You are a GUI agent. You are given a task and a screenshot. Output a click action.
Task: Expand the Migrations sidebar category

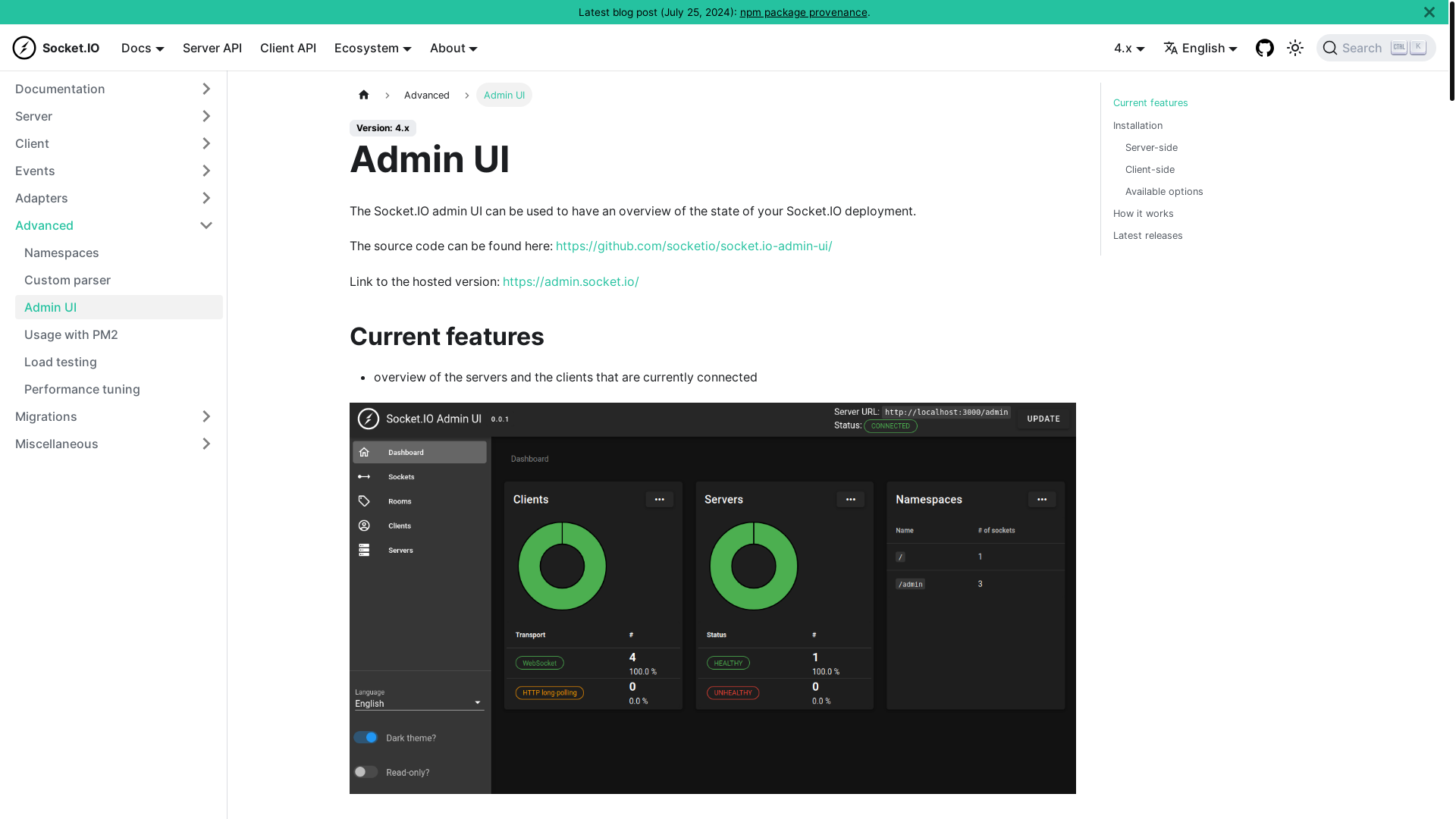tap(206, 416)
